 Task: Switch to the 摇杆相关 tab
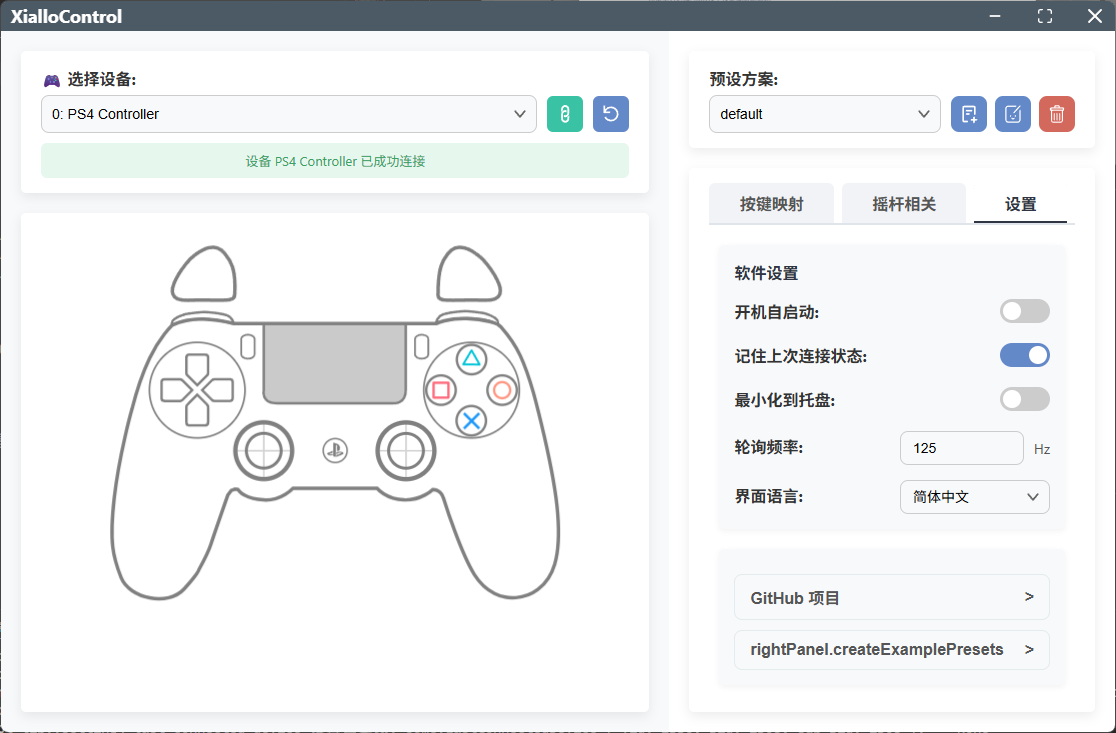click(x=904, y=204)
